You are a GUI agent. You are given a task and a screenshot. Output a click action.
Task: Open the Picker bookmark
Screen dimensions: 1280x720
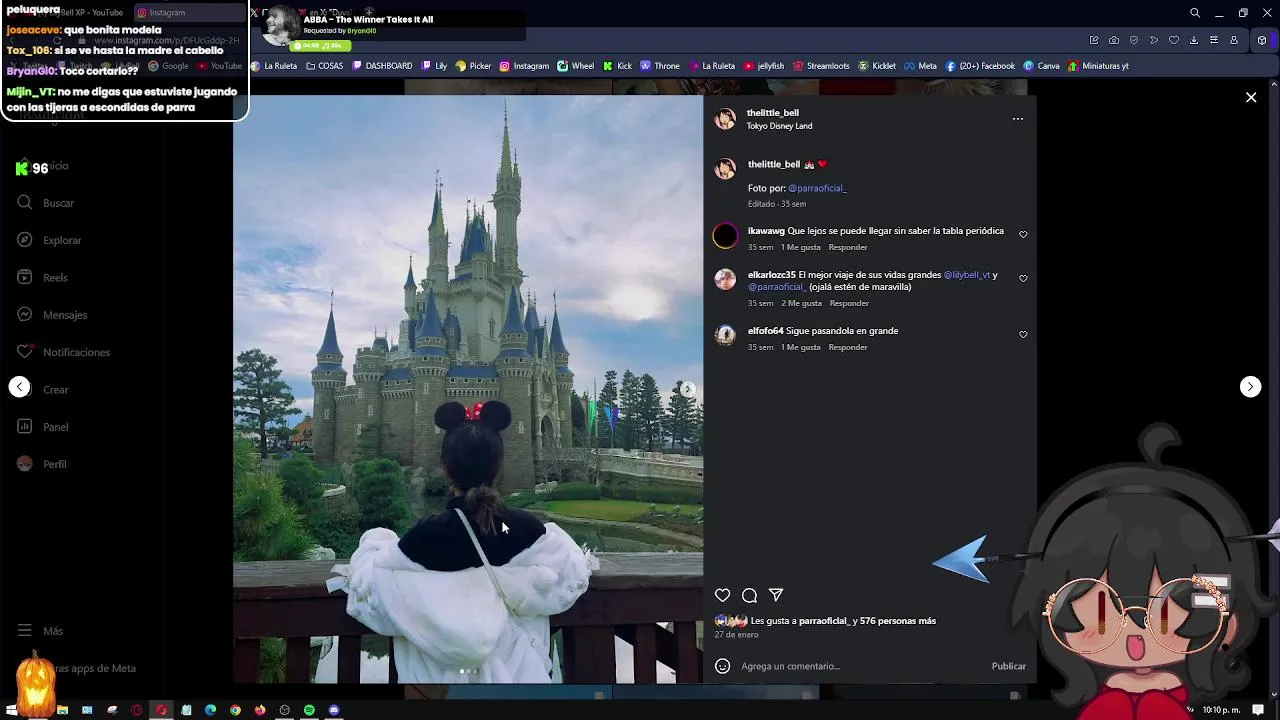473,66
